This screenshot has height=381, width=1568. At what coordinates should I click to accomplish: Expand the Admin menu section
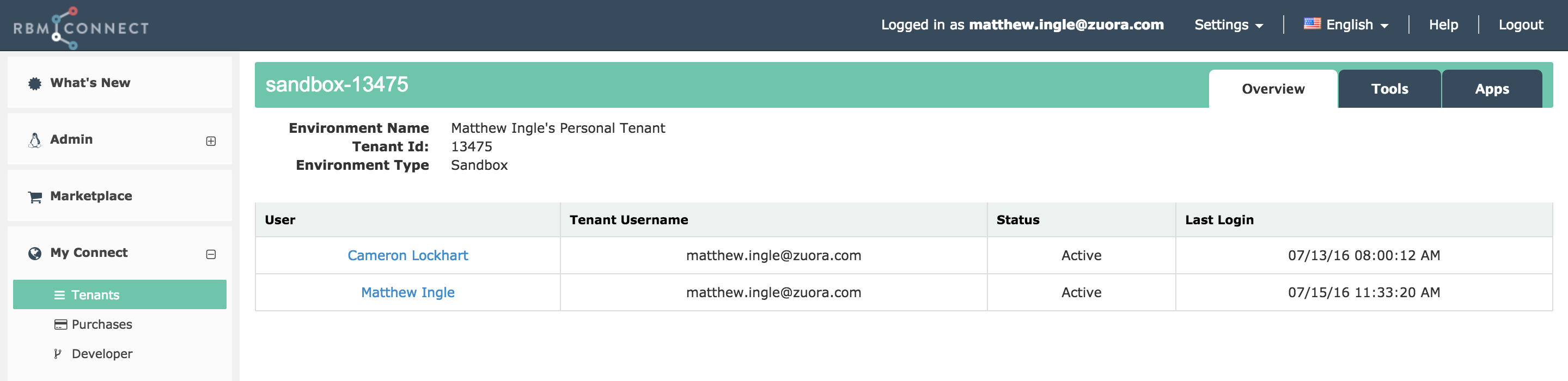pos(211,141)
